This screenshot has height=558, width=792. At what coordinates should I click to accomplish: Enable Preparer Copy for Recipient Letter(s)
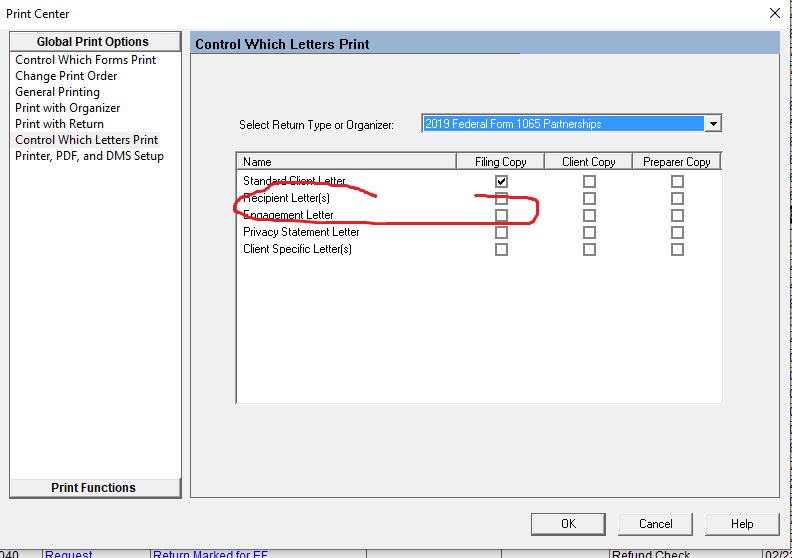pos(677,198)
